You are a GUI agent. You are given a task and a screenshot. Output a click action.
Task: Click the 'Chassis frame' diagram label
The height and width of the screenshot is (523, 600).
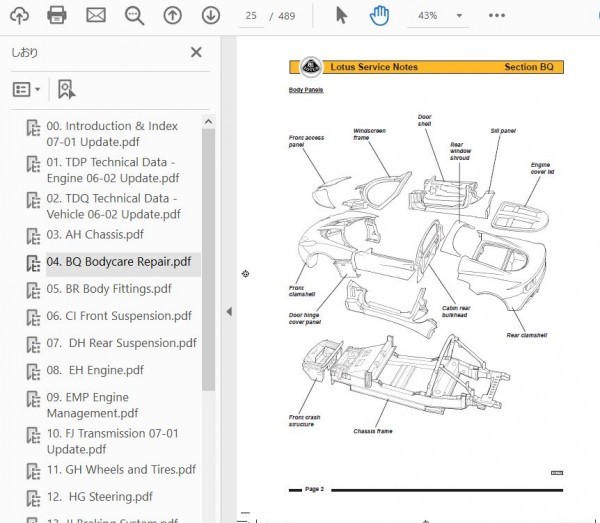[373, 431]
